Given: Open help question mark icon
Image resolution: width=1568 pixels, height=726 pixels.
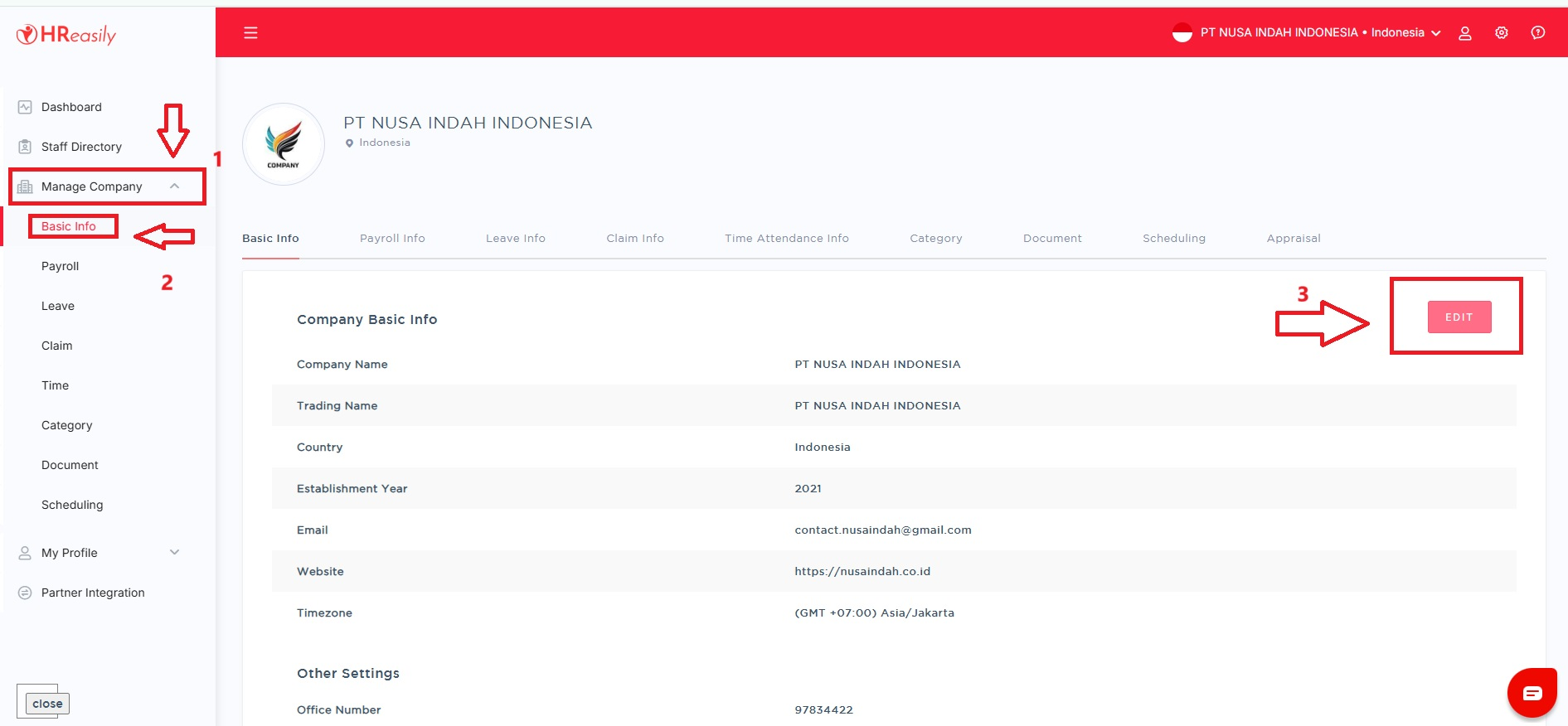Looking at the screenshot, I should [x=1538, y=33].
